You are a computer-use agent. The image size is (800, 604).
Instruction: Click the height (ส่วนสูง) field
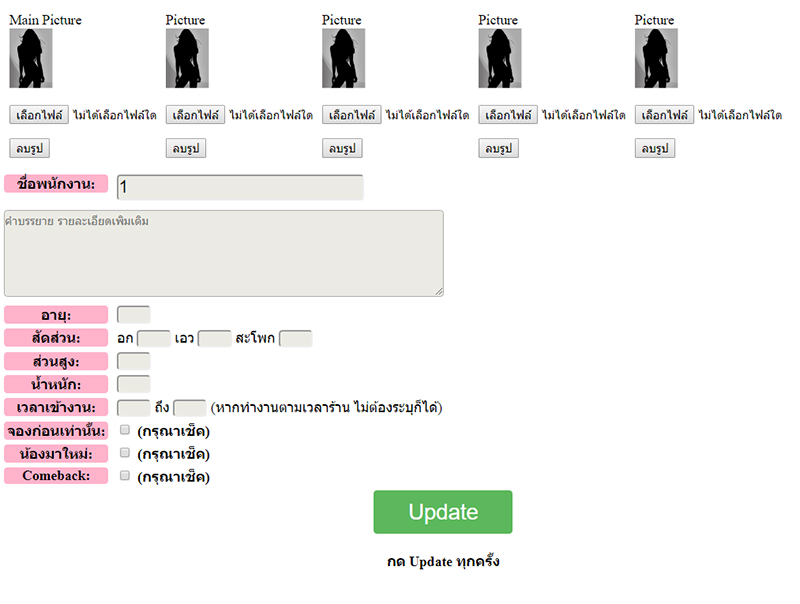(134, 361)
